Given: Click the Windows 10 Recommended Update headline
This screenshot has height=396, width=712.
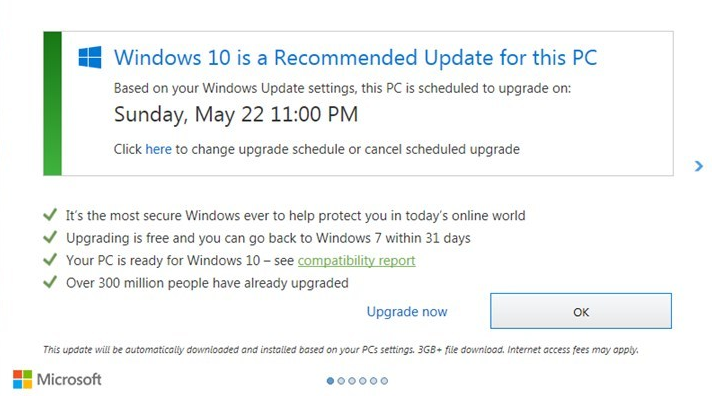Looking at the screenshot, I should click(x=355, y=58).
